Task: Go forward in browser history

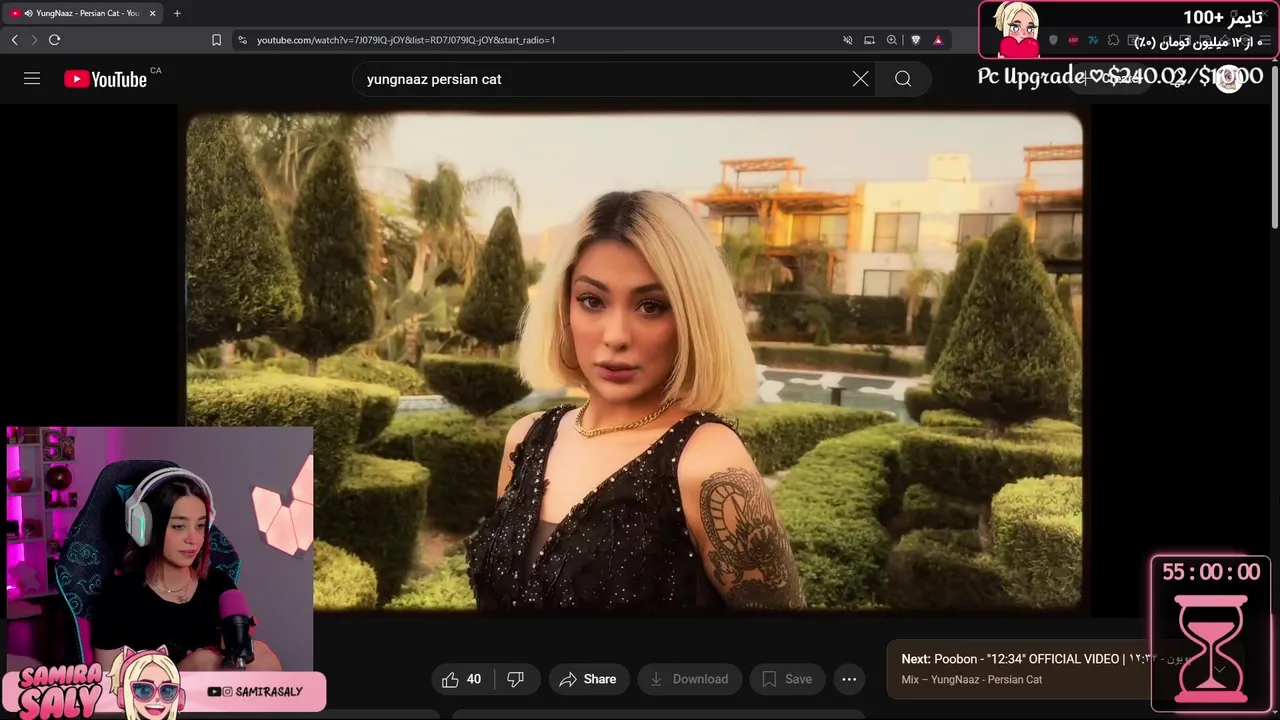Action: coord(34,40)
